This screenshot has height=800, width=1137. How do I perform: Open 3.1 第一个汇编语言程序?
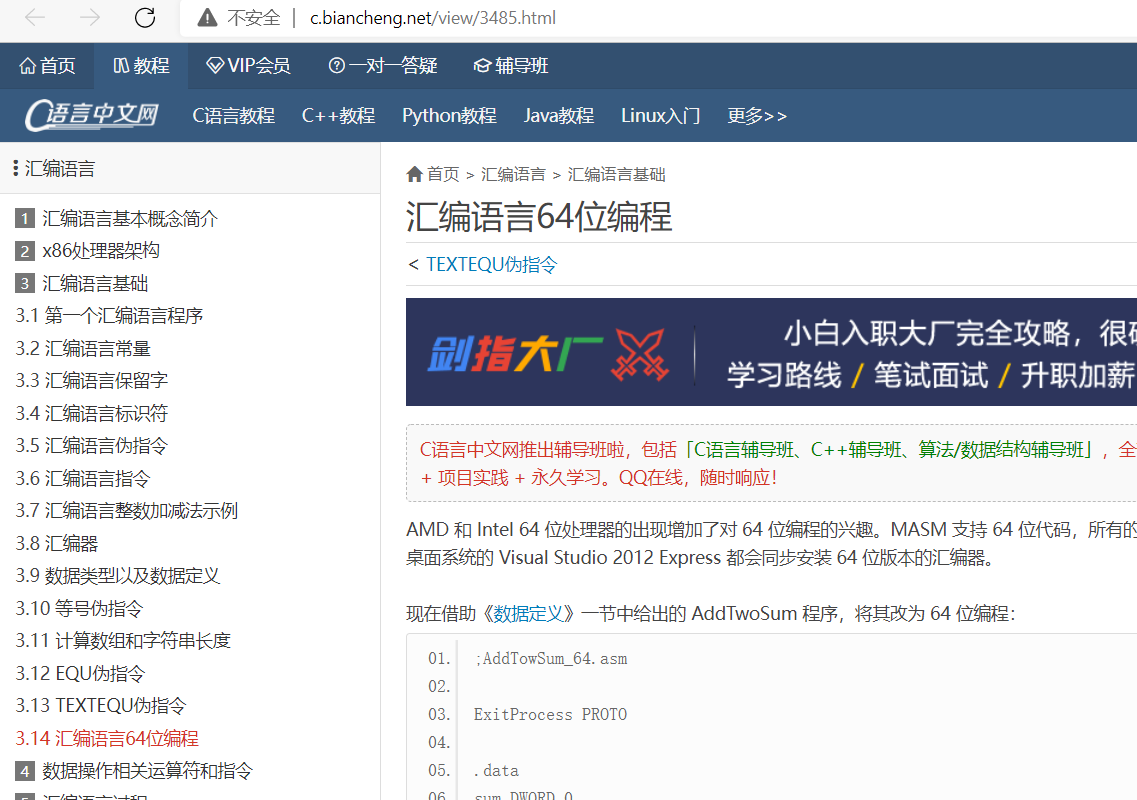click(109, 316)
